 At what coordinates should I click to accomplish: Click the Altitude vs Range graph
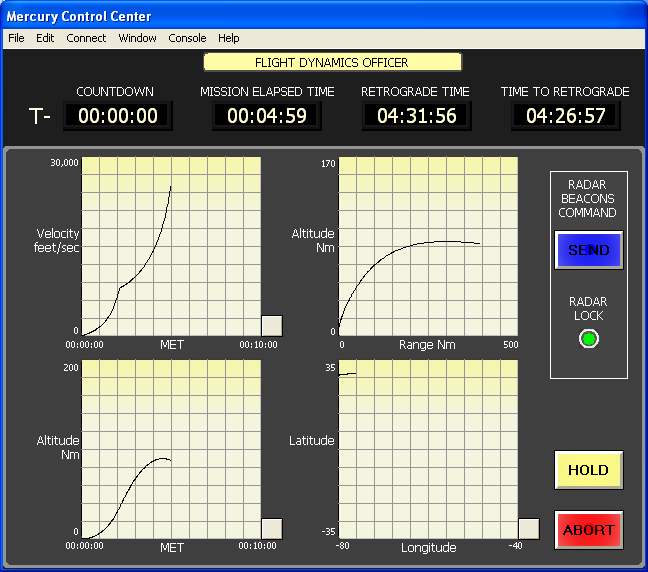click(x=428, y=246)
